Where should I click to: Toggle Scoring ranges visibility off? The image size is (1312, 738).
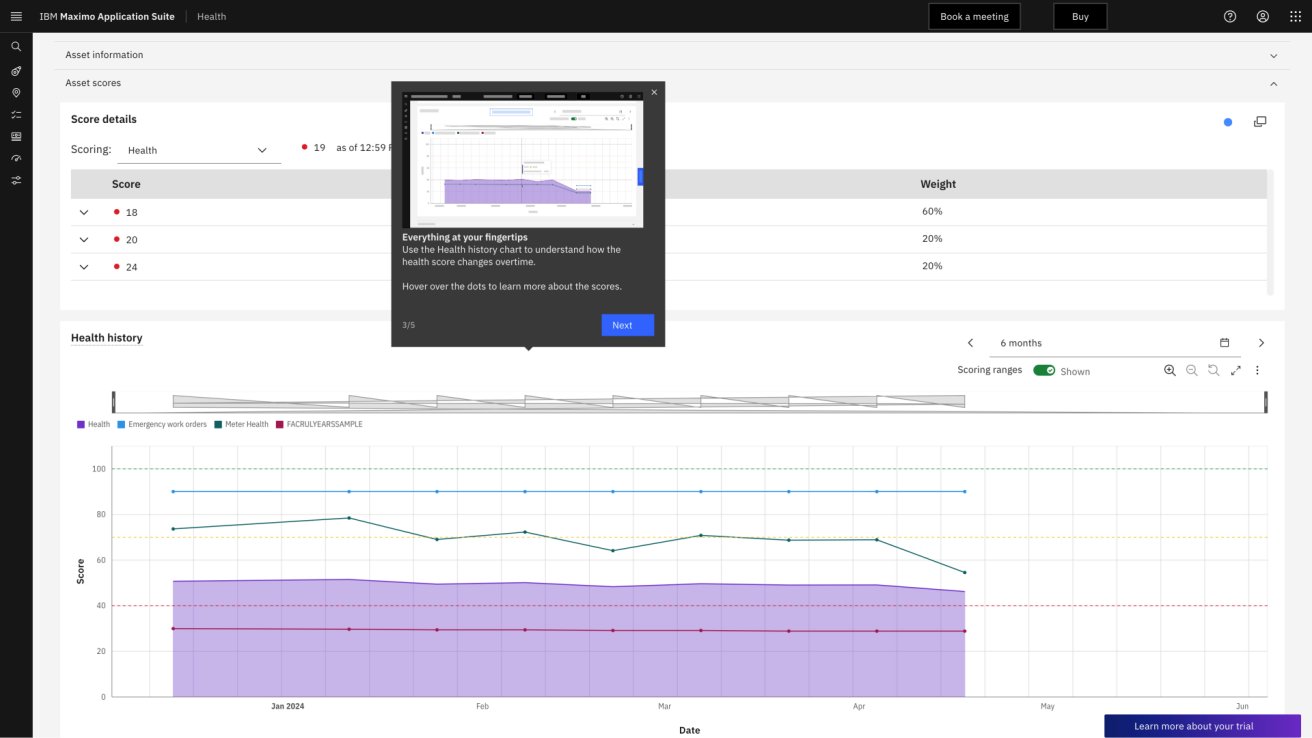point(1044,370)
